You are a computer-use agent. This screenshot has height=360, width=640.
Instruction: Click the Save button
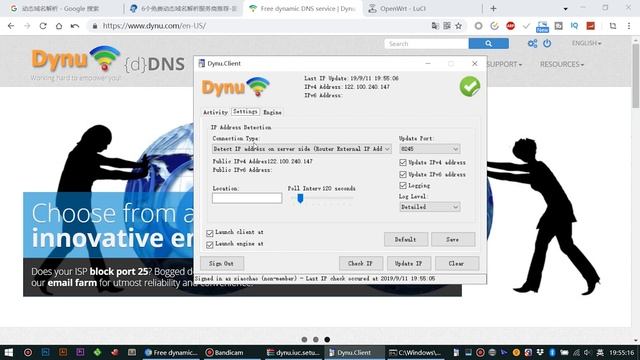coord(453,240)
